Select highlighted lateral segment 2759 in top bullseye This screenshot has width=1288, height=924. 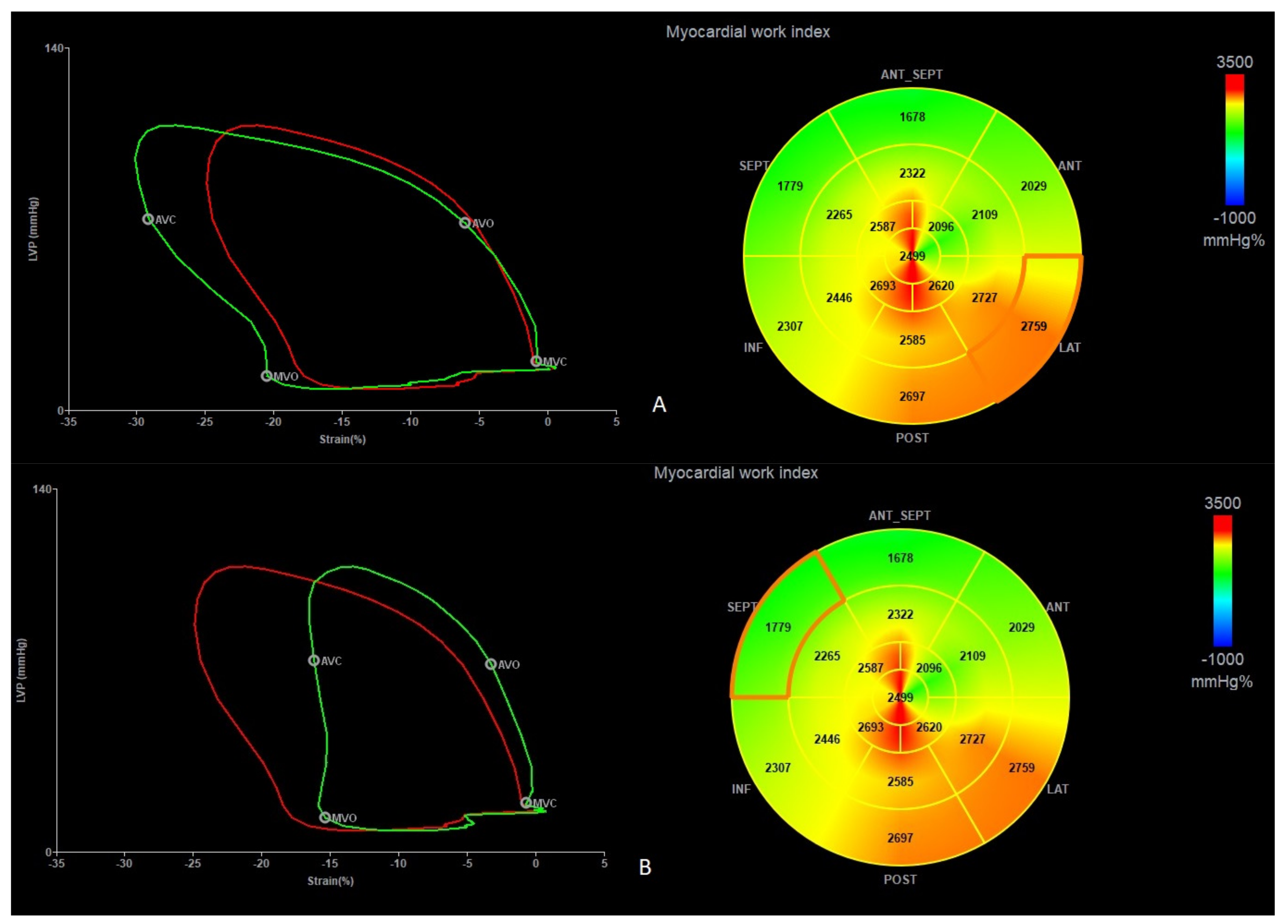pos(1033,327)
